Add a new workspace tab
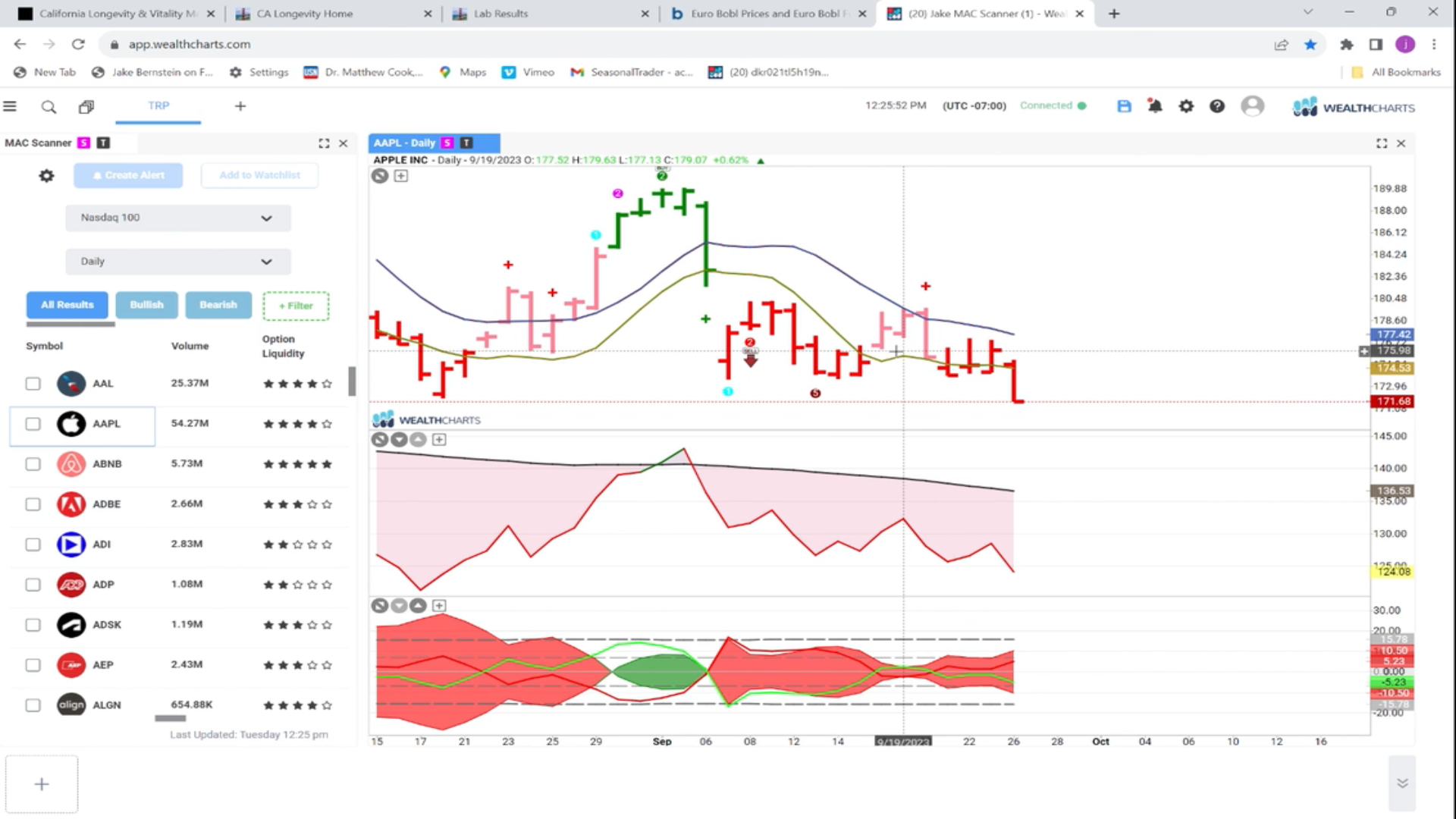The height and width of the screenshot is (819, 1456). pyautogui.click(x=240, y=106)
